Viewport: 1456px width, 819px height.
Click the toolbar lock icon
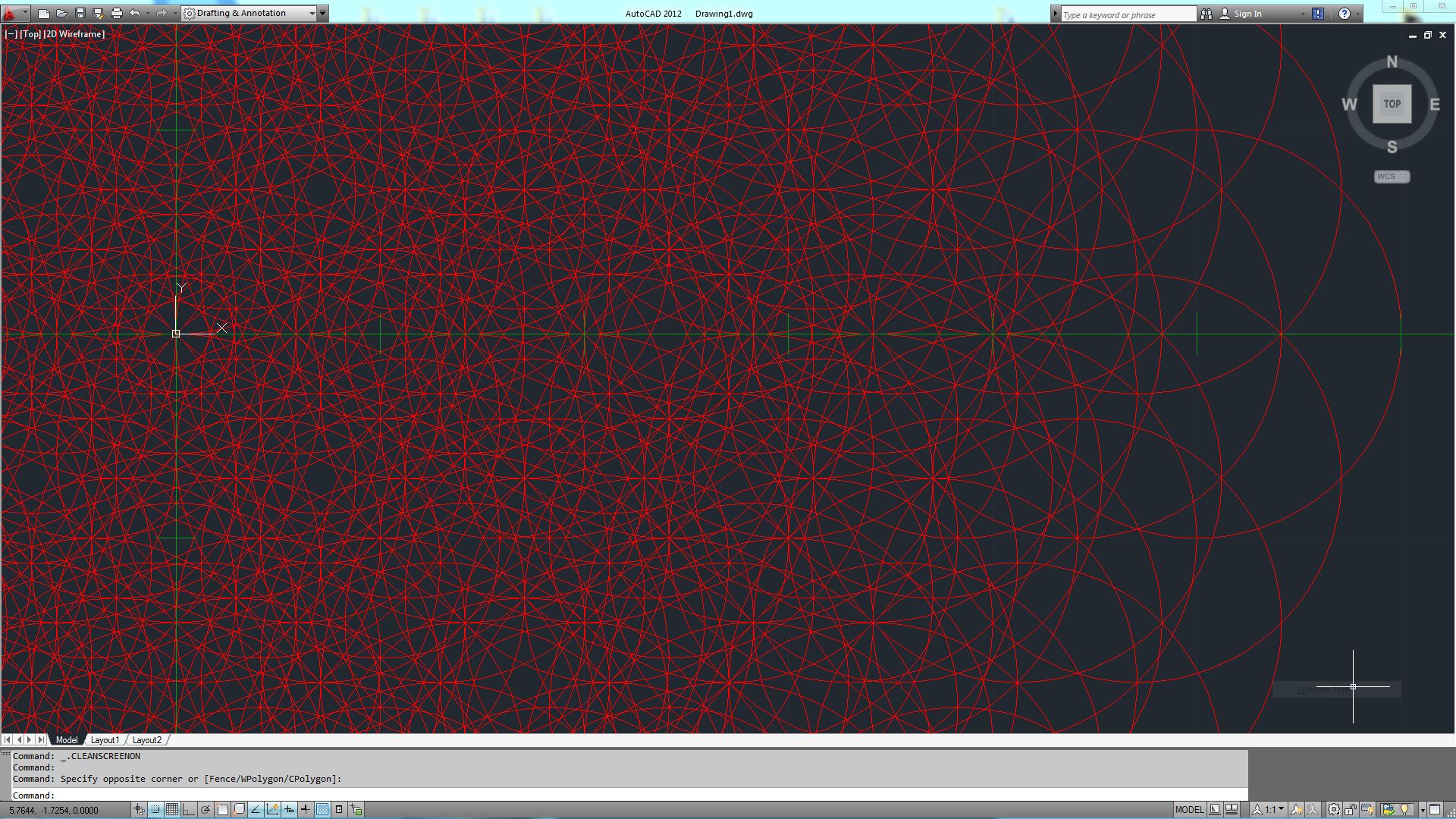(1351, 810)
